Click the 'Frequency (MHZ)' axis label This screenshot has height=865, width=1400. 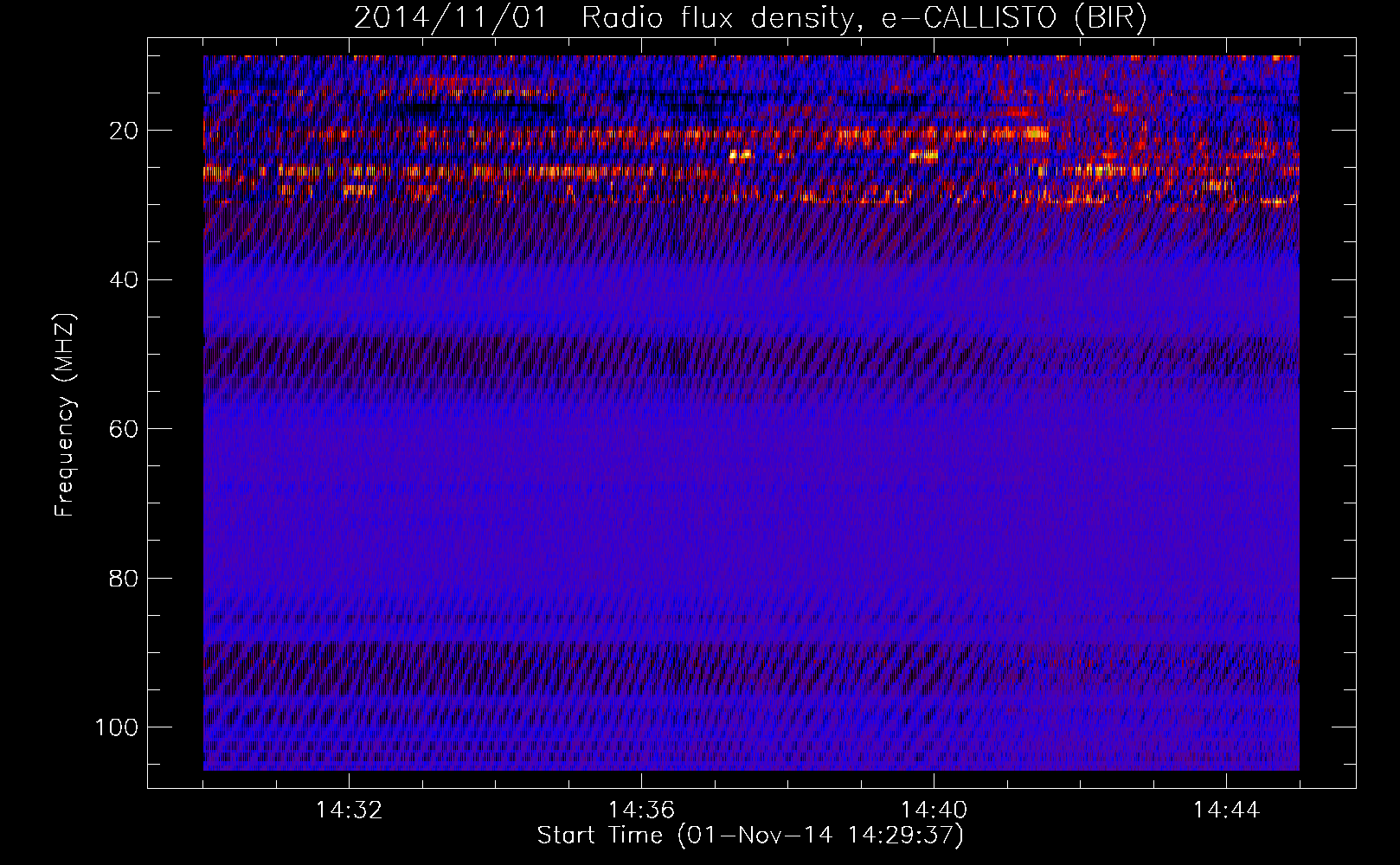point(65,415)
